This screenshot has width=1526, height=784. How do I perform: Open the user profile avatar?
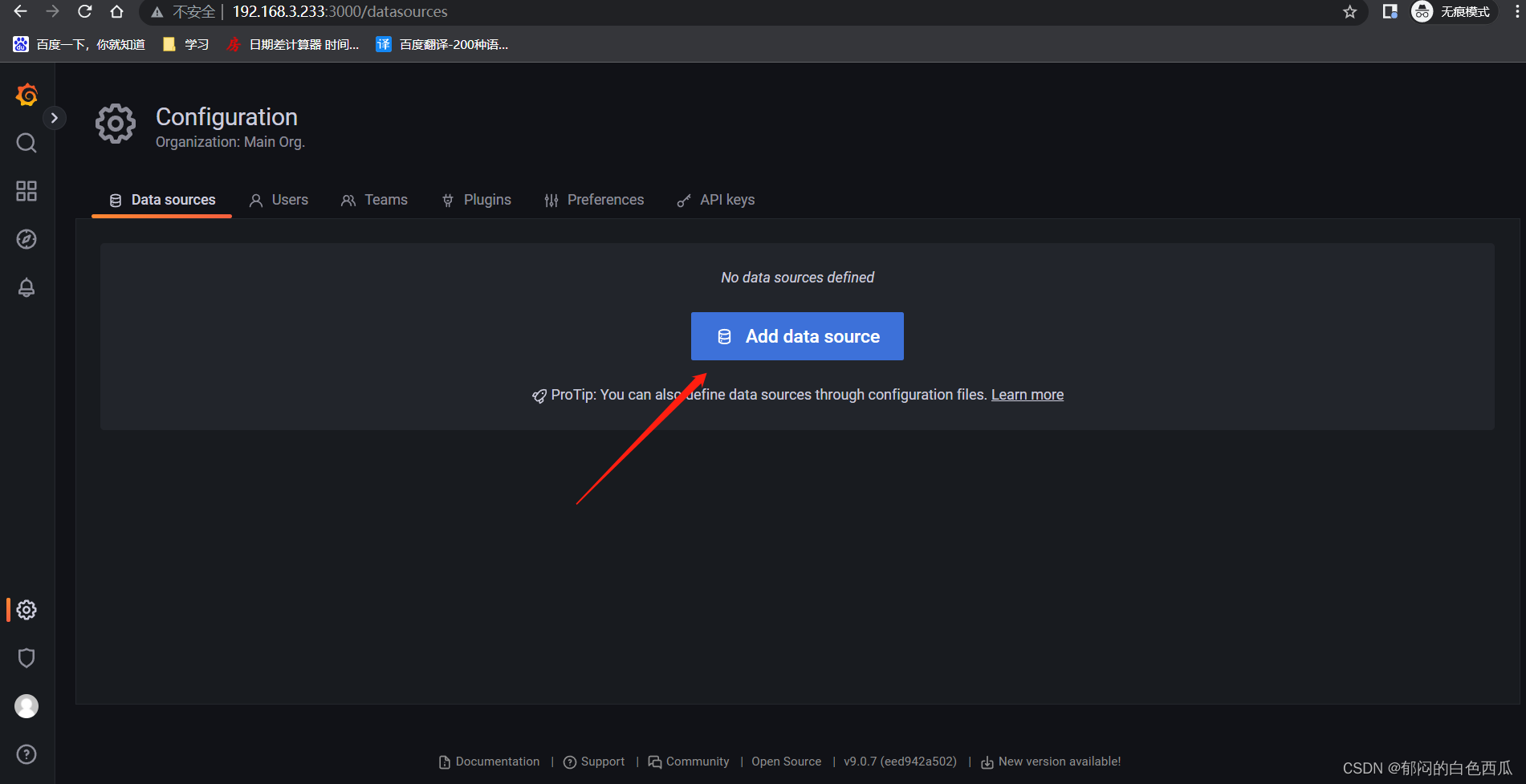(x=26, y=706)
